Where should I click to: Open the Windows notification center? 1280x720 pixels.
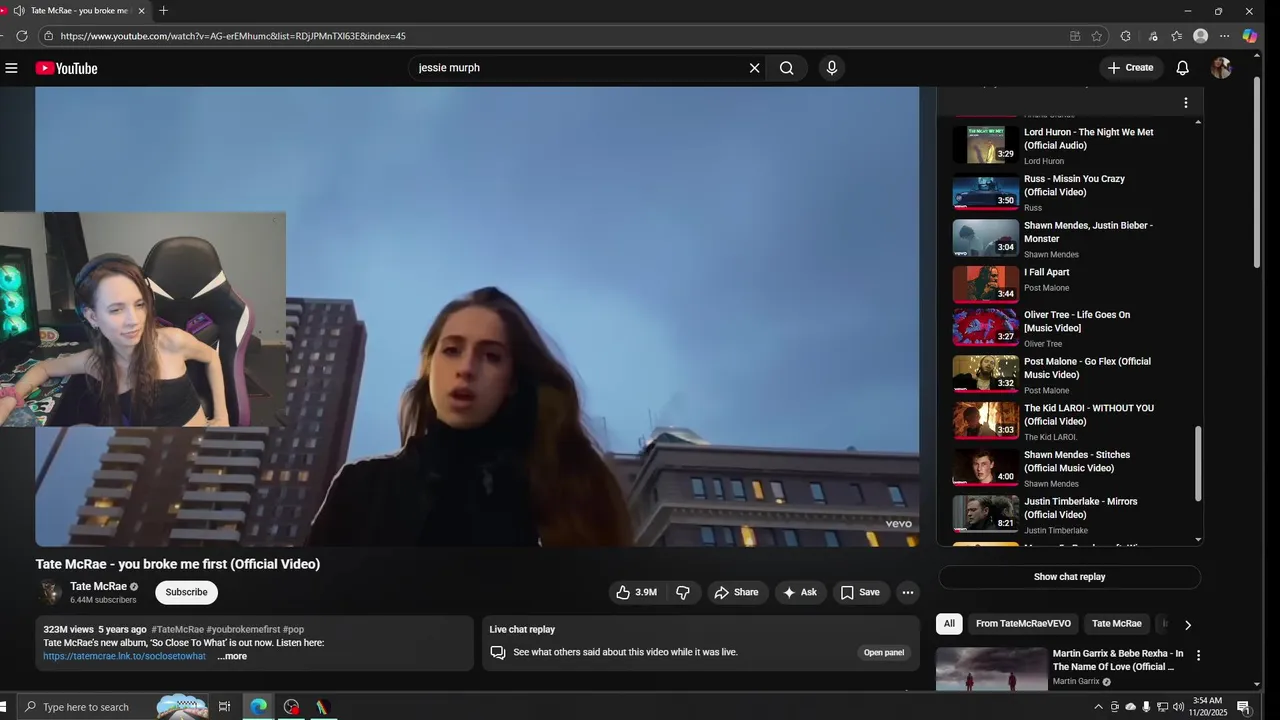[x=1244, y=707]
